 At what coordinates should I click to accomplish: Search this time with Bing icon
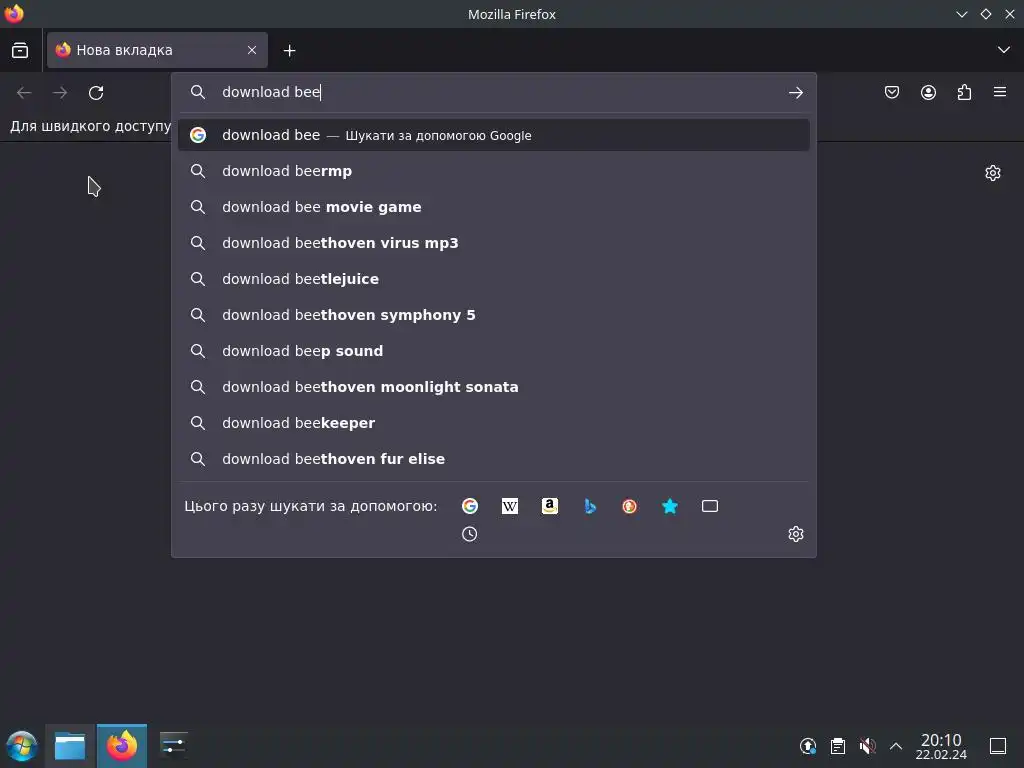tap(590, 506)
